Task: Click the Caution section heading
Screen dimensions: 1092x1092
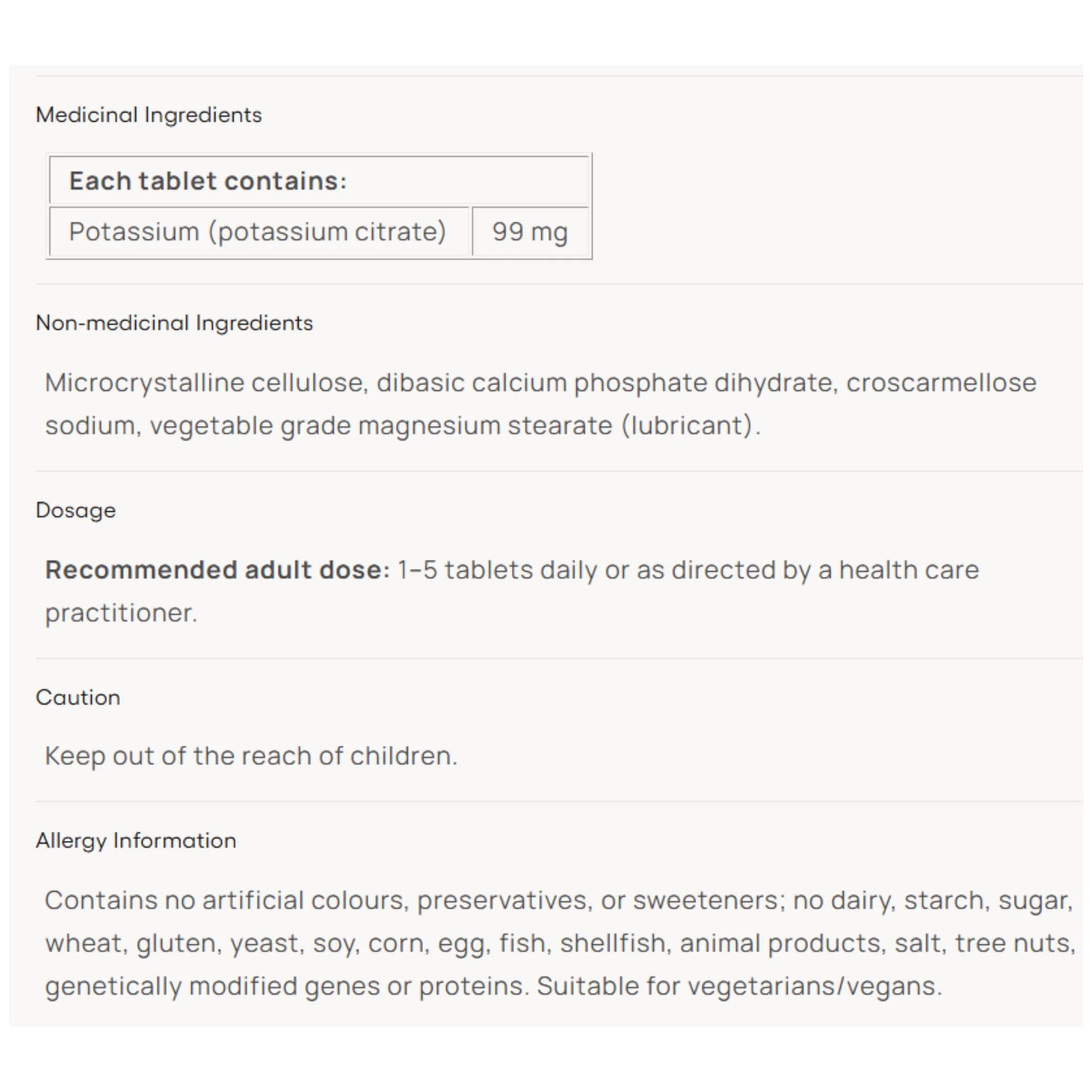Action: [x=78, y=697]
